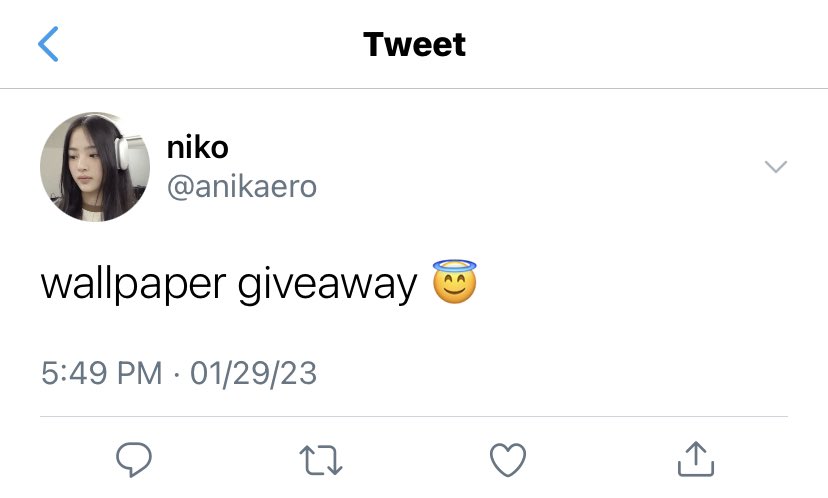This screenshot has height=498, width=828.
Task: Reply to niko's tweet
Action: point(134,459)
